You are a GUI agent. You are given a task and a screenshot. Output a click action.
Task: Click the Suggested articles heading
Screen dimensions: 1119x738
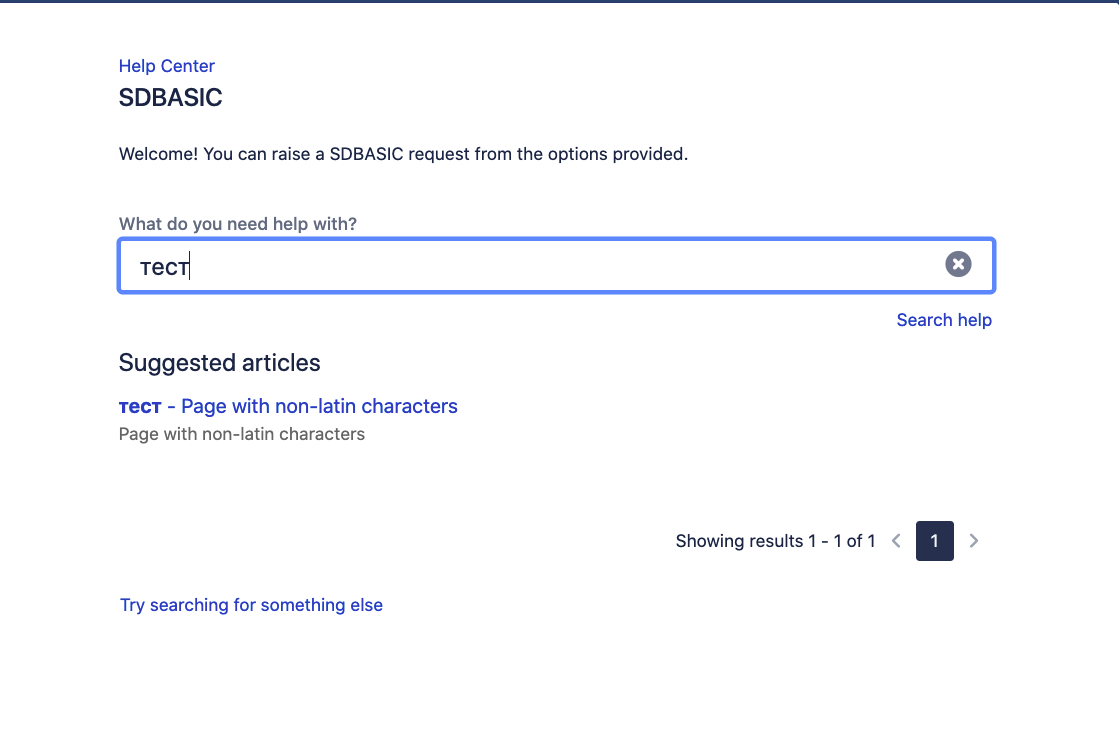coord(219,363)
